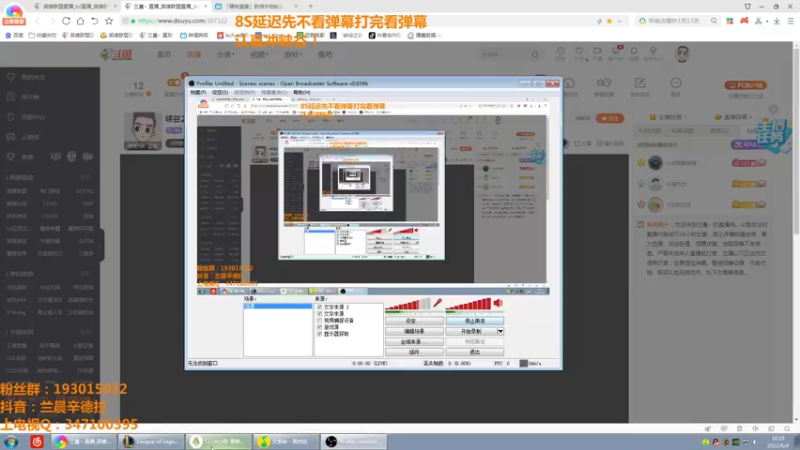Image resolution: width=800 pixels, height=450 pixels.
Task: Switch to OBS Profile Untitled taskbar item
Action: [354, 441]
